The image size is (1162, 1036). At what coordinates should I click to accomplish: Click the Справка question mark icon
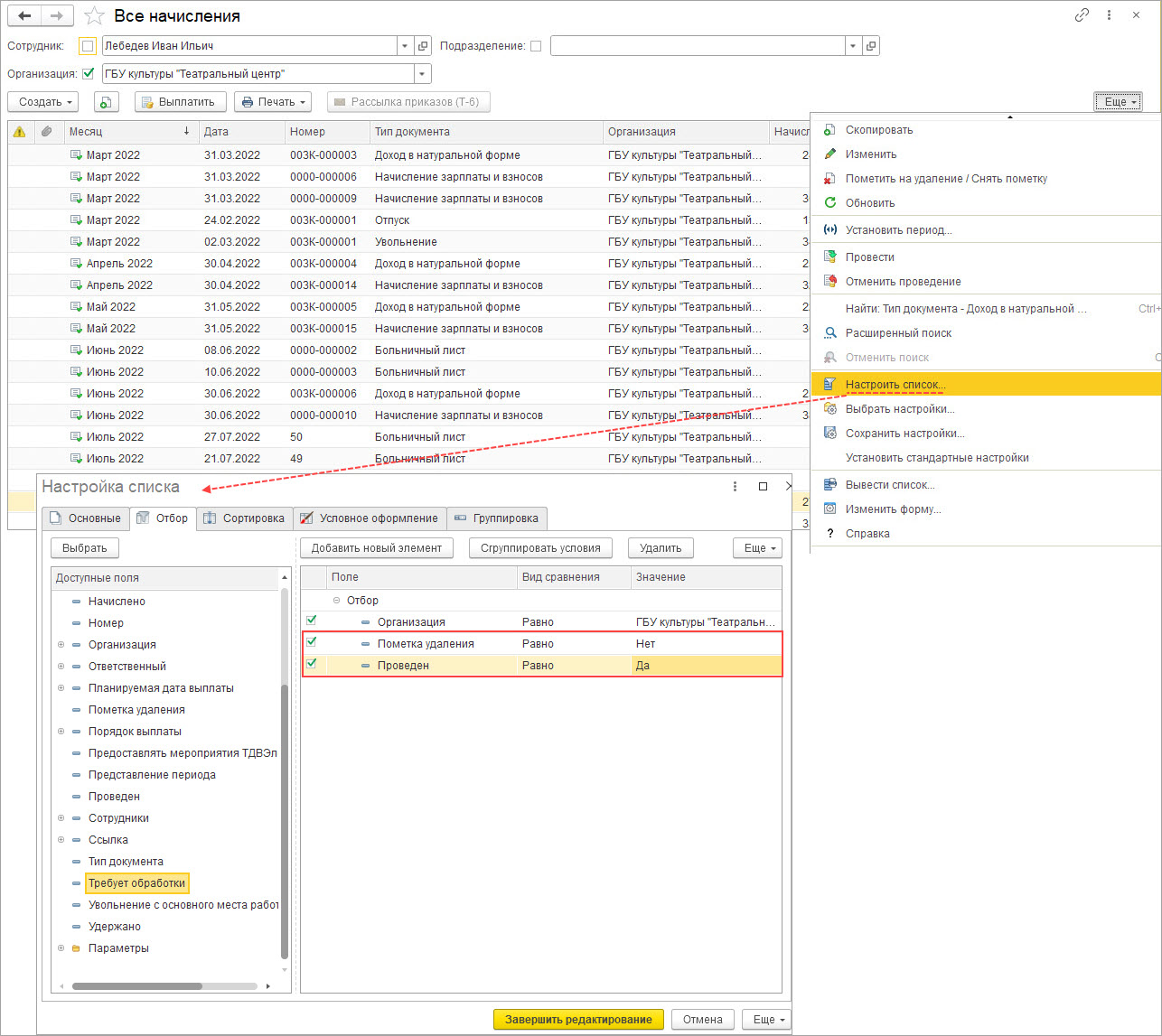[829, 534]
